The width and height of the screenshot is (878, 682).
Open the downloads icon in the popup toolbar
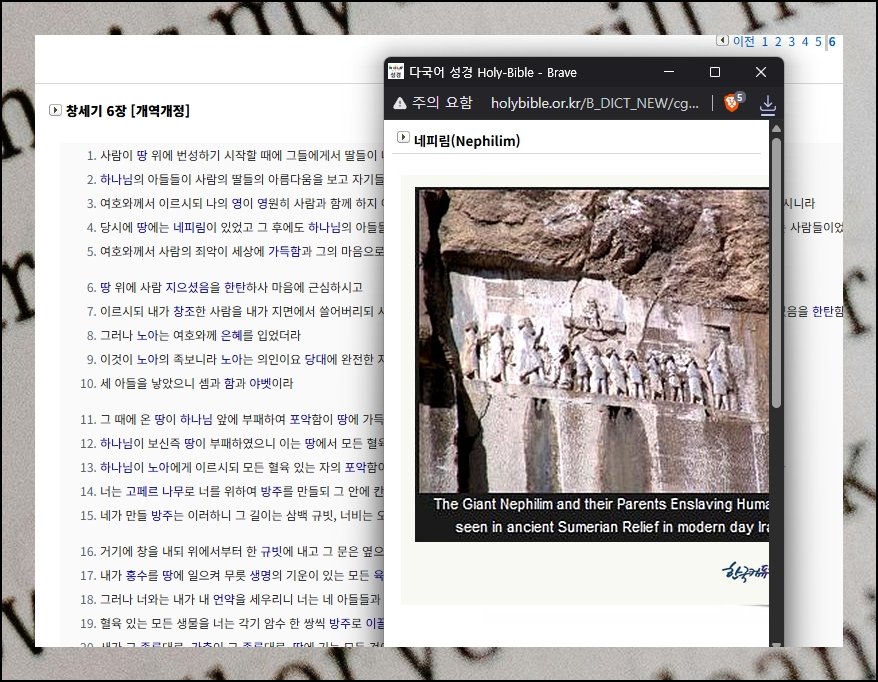768,104
